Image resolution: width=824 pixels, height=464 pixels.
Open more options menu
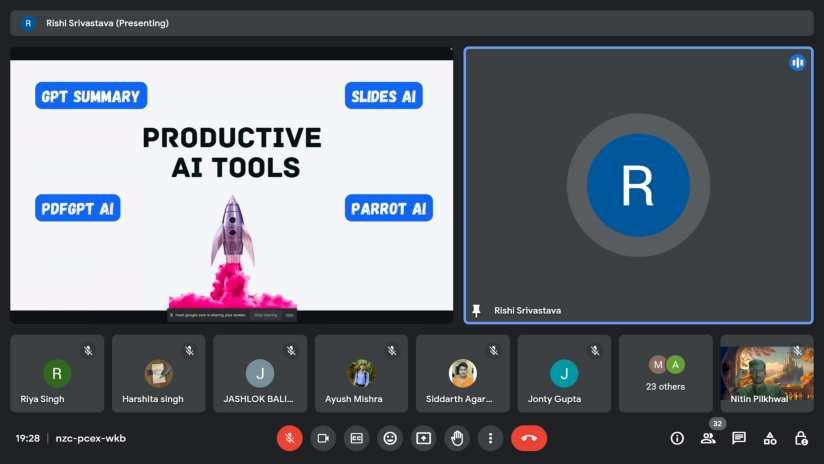click(490, 438)
